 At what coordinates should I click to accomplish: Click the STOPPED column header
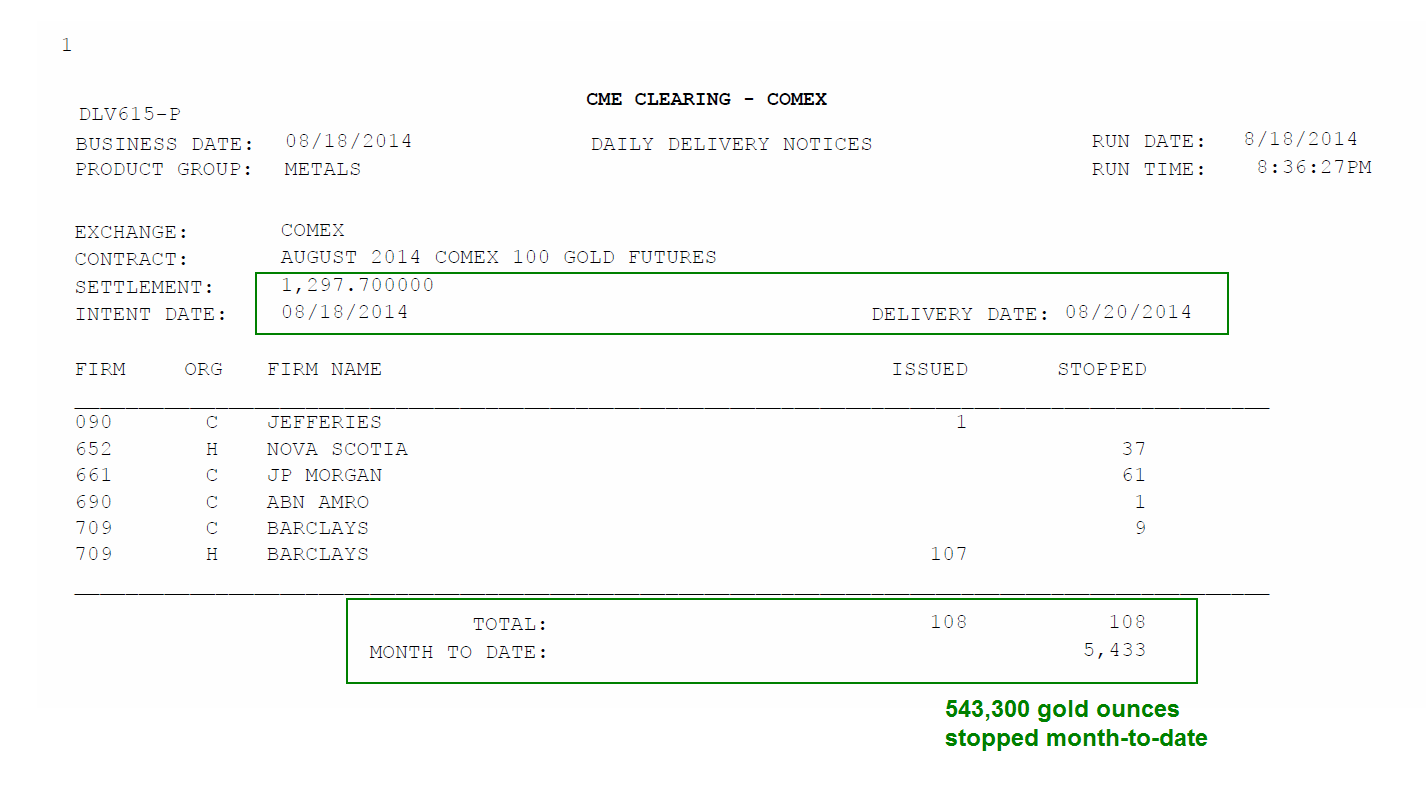[1102, 369]
